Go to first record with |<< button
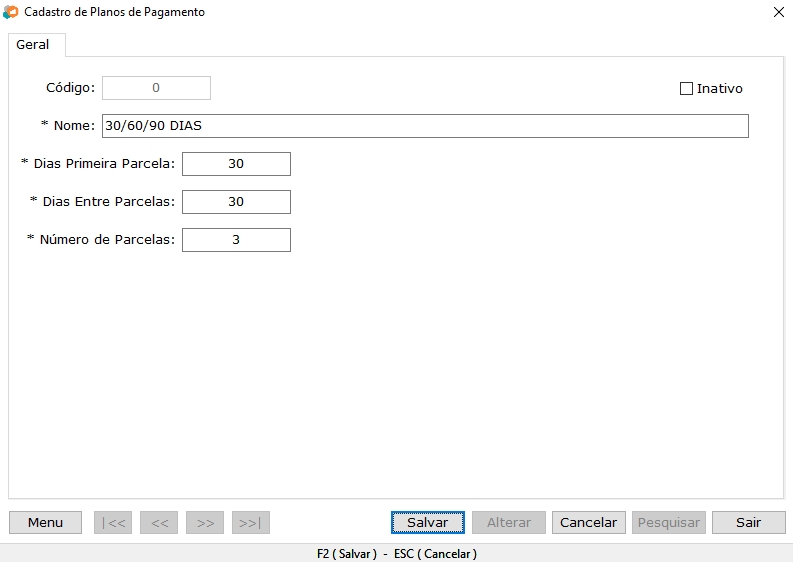793x562 pixels. [113, 523]
